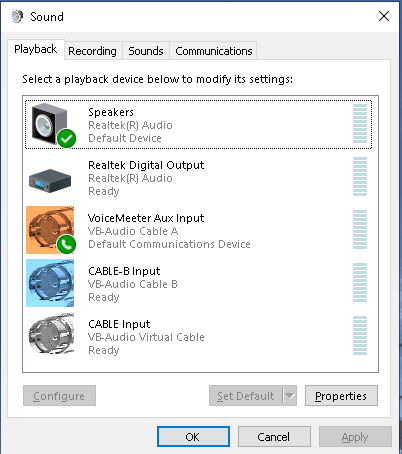Click 'VB-Audio Cable B' description text
The image size is (402, 454).
133,284
